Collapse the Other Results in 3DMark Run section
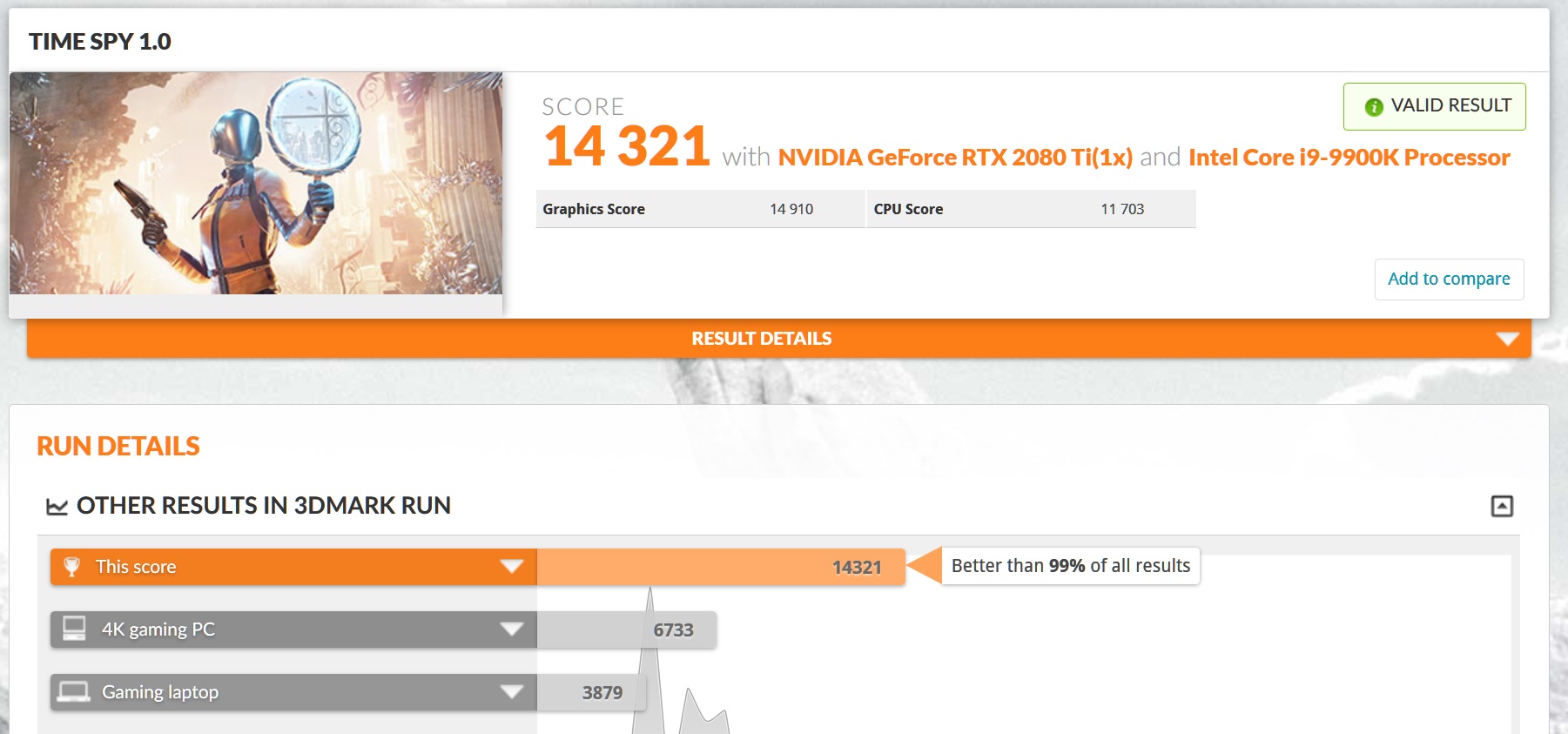The width and height of the screenshot is (1568, 734). tap(1502, 506)
